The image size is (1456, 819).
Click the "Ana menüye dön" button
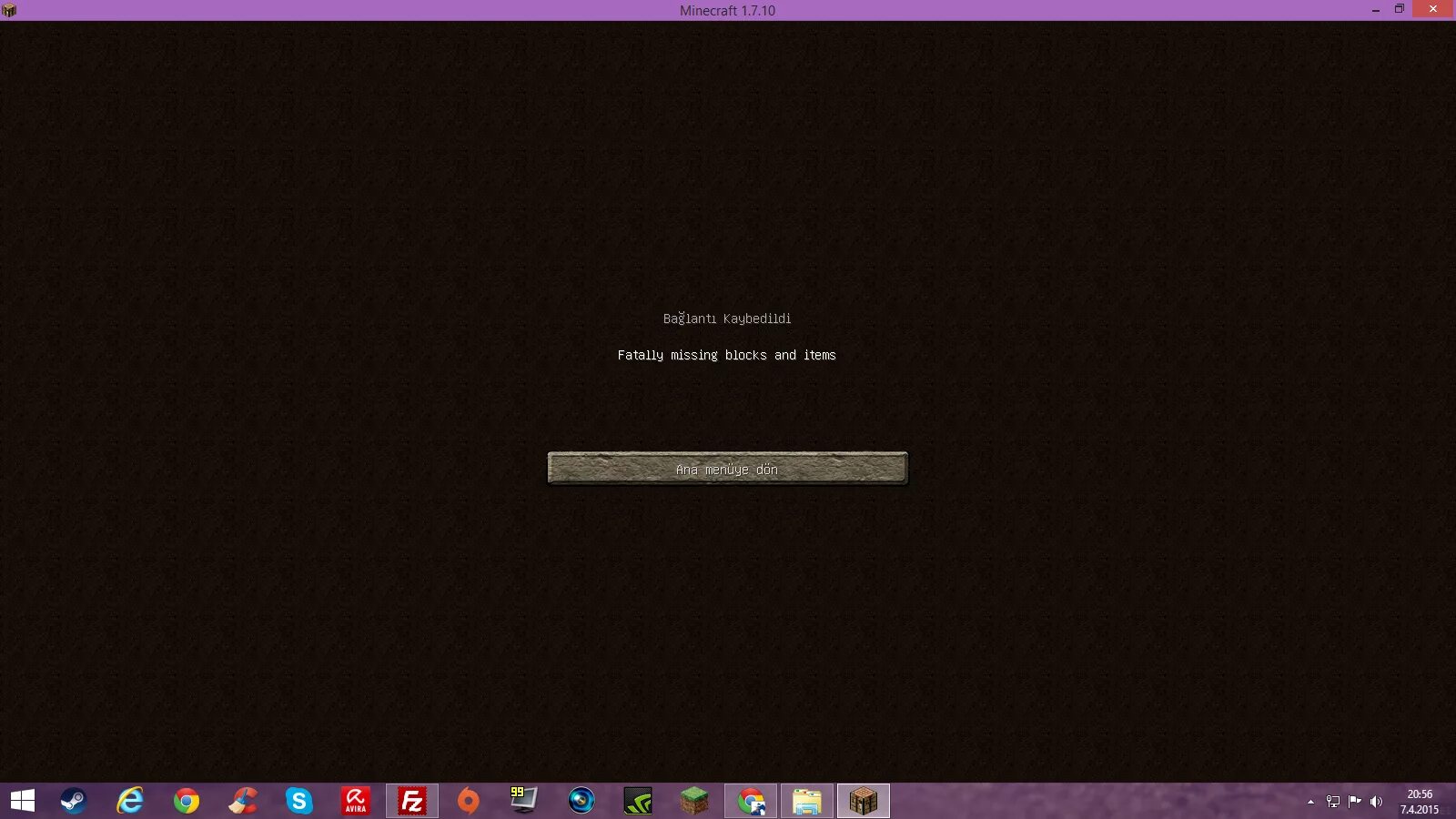pyautogui.click(x=727, y=469)
